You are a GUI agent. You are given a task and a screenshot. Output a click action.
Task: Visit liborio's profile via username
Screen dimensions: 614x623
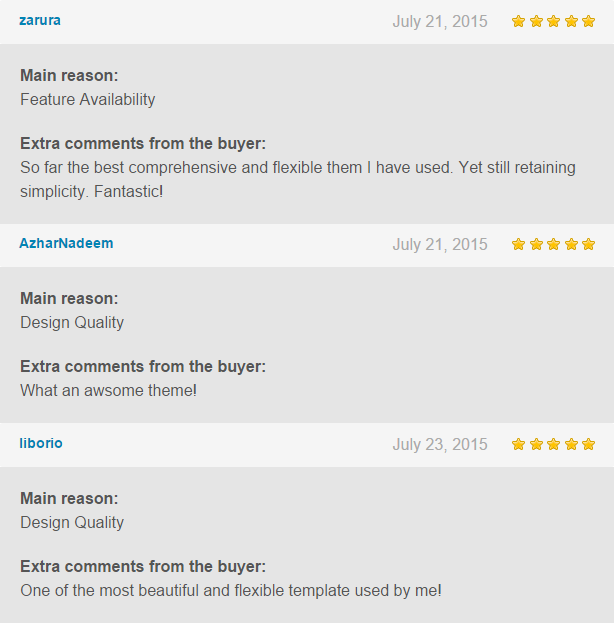[41, 443]
